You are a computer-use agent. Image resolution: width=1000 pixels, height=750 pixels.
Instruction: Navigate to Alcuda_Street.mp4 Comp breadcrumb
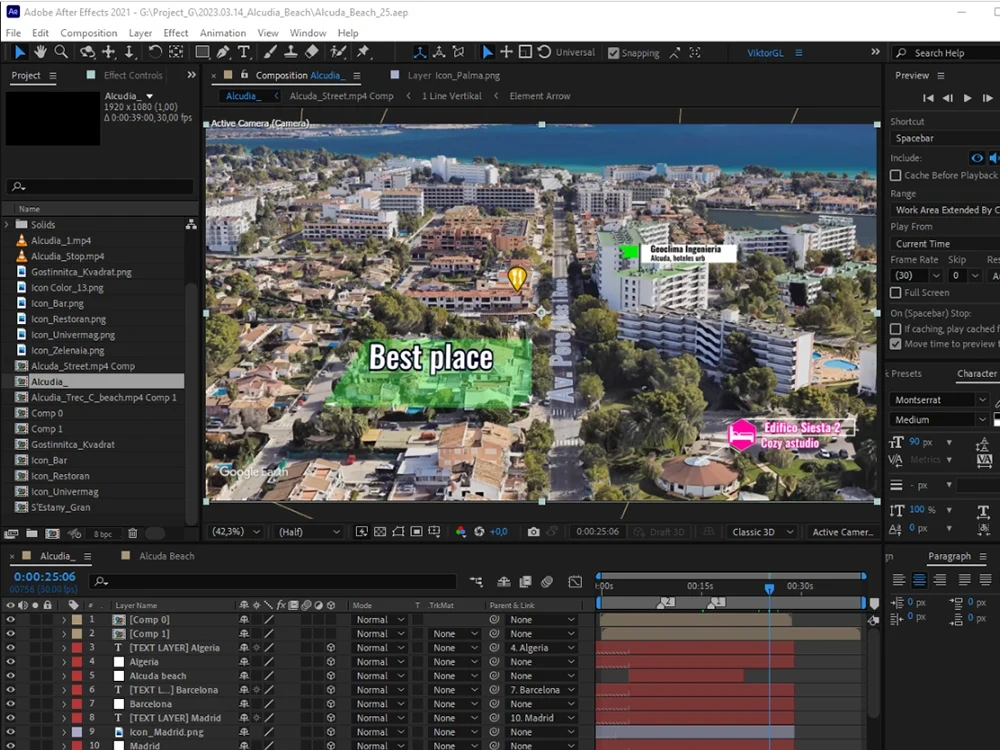pyautogui.click(x=341, y=96)
